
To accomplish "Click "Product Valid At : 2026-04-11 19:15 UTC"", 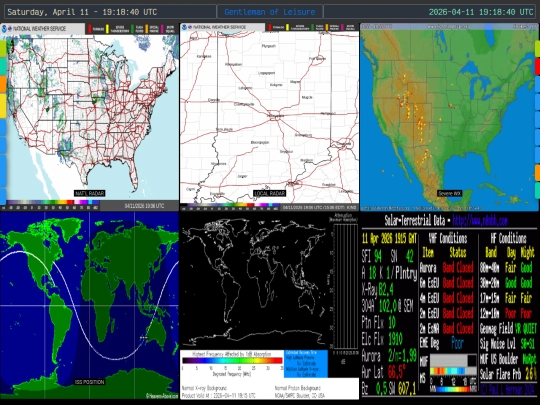I will [219, 395].
